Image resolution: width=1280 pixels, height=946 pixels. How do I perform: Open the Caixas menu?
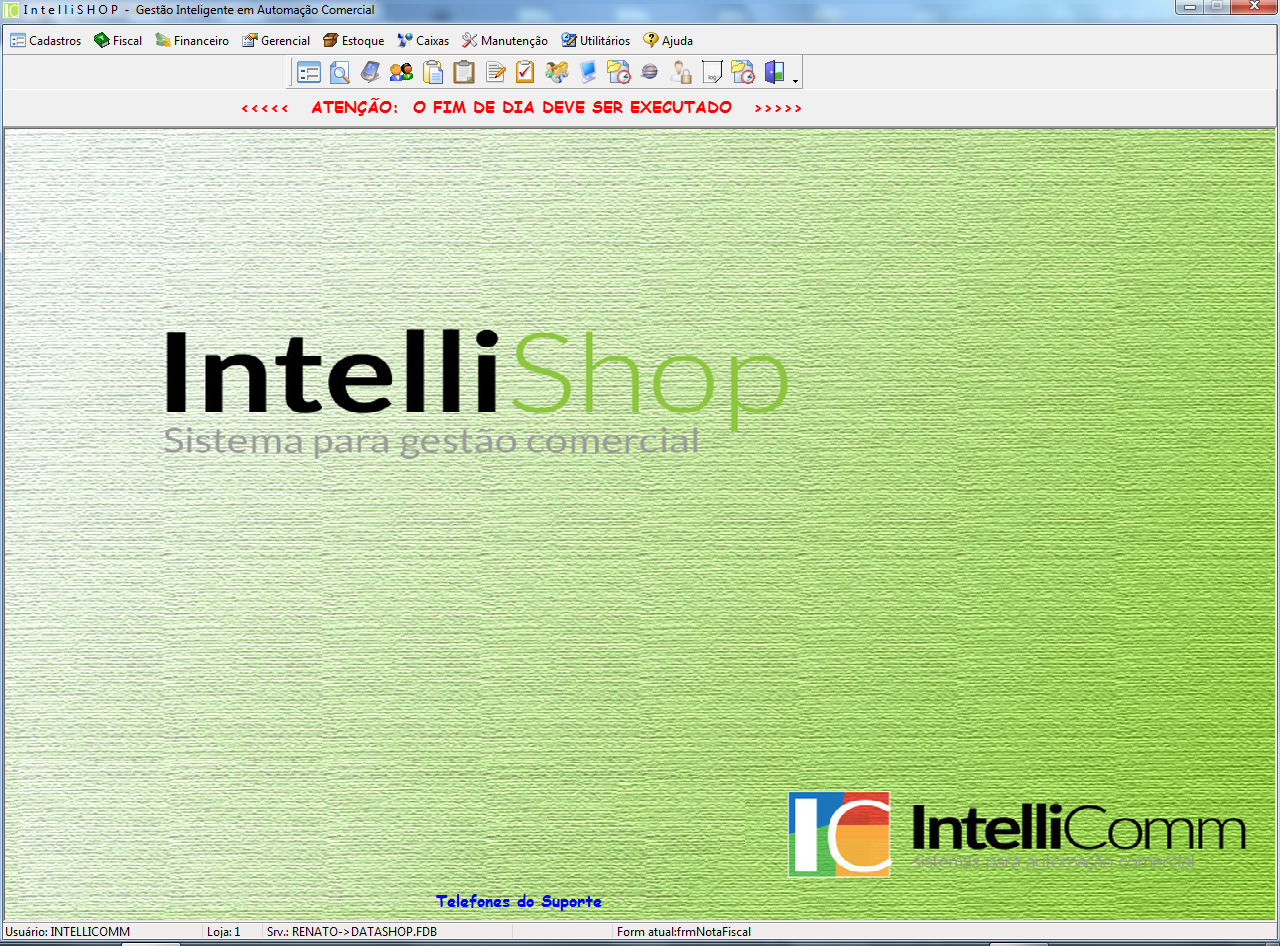click(x=423, y=41)
